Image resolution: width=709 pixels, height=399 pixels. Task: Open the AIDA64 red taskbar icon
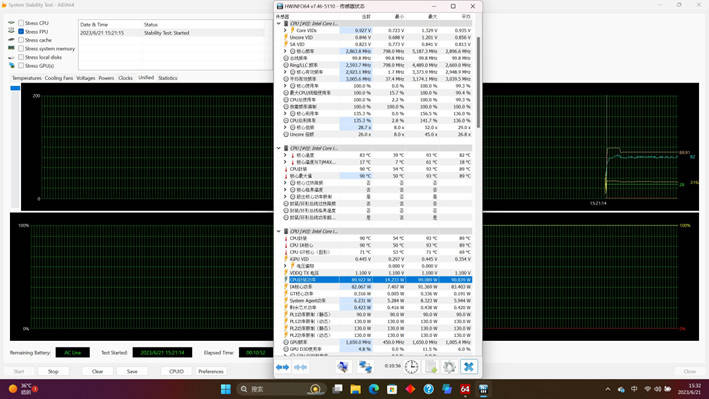coord(465,389)
